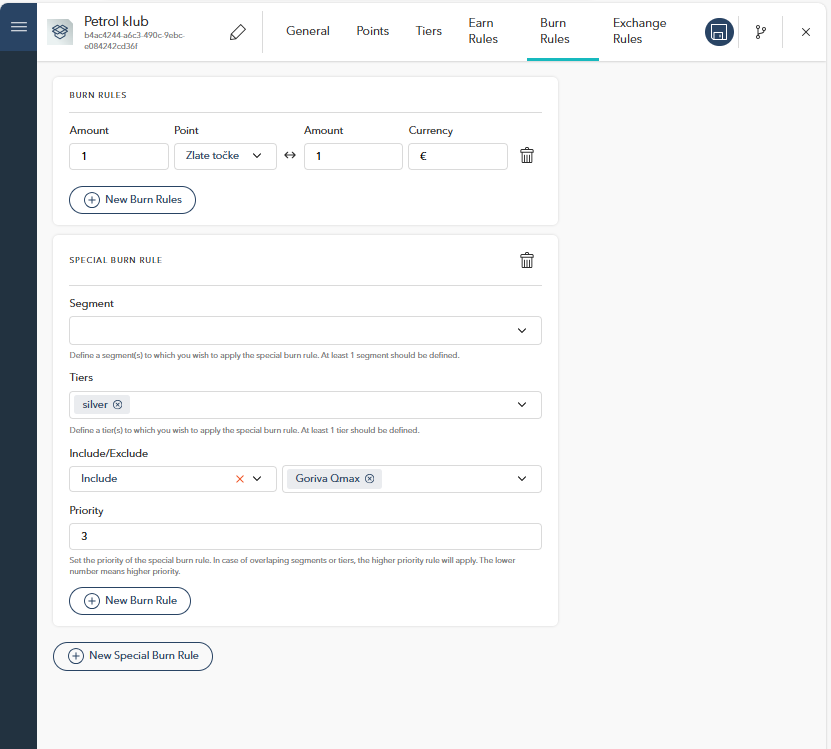Focus the Priority input field

[x=305, y=536]
